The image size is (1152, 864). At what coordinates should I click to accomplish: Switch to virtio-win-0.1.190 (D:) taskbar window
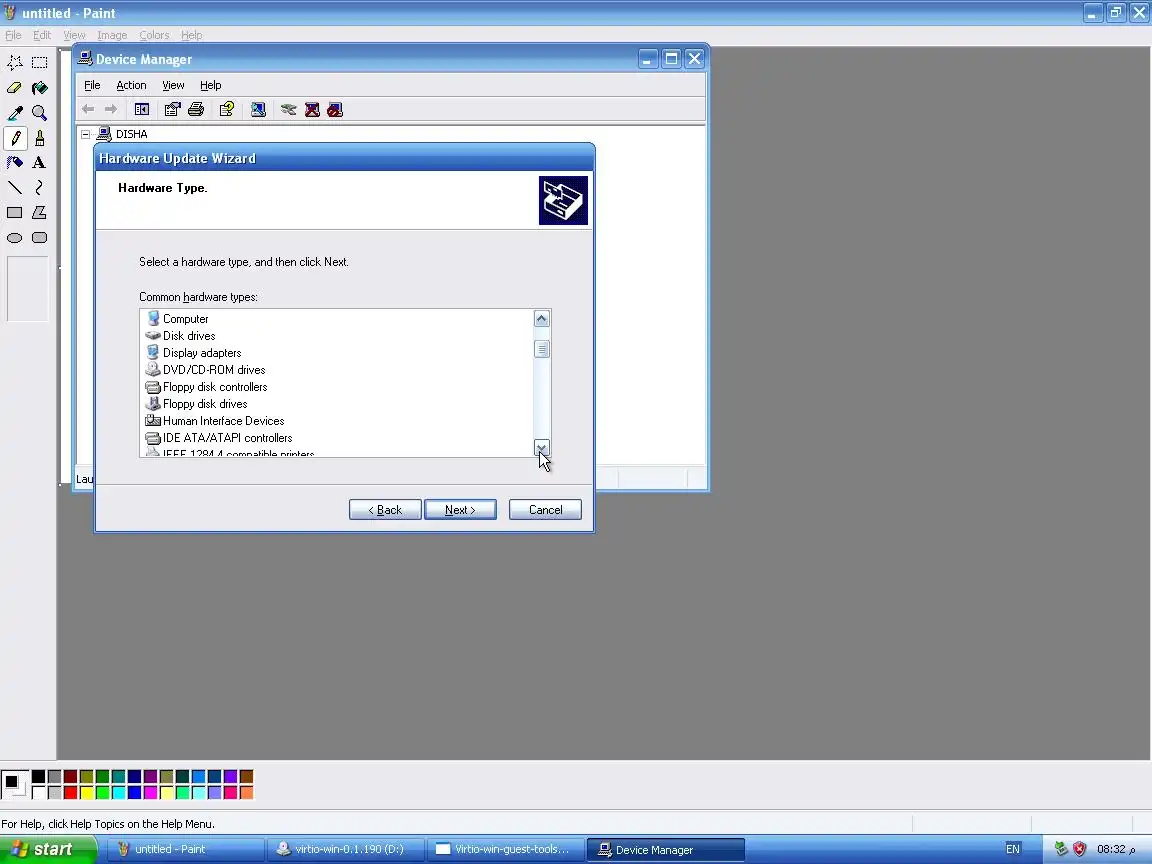click(x=345, y=849)
